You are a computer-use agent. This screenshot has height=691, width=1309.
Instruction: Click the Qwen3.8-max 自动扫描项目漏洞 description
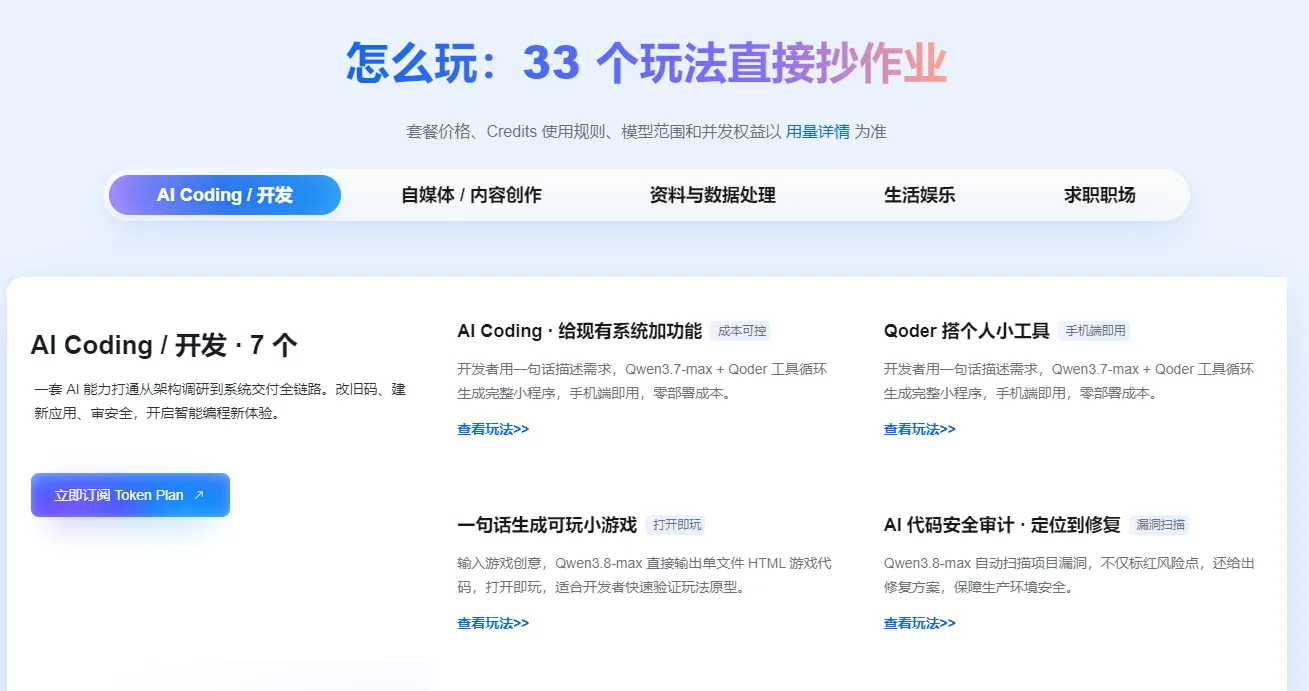coord(1069,575)
